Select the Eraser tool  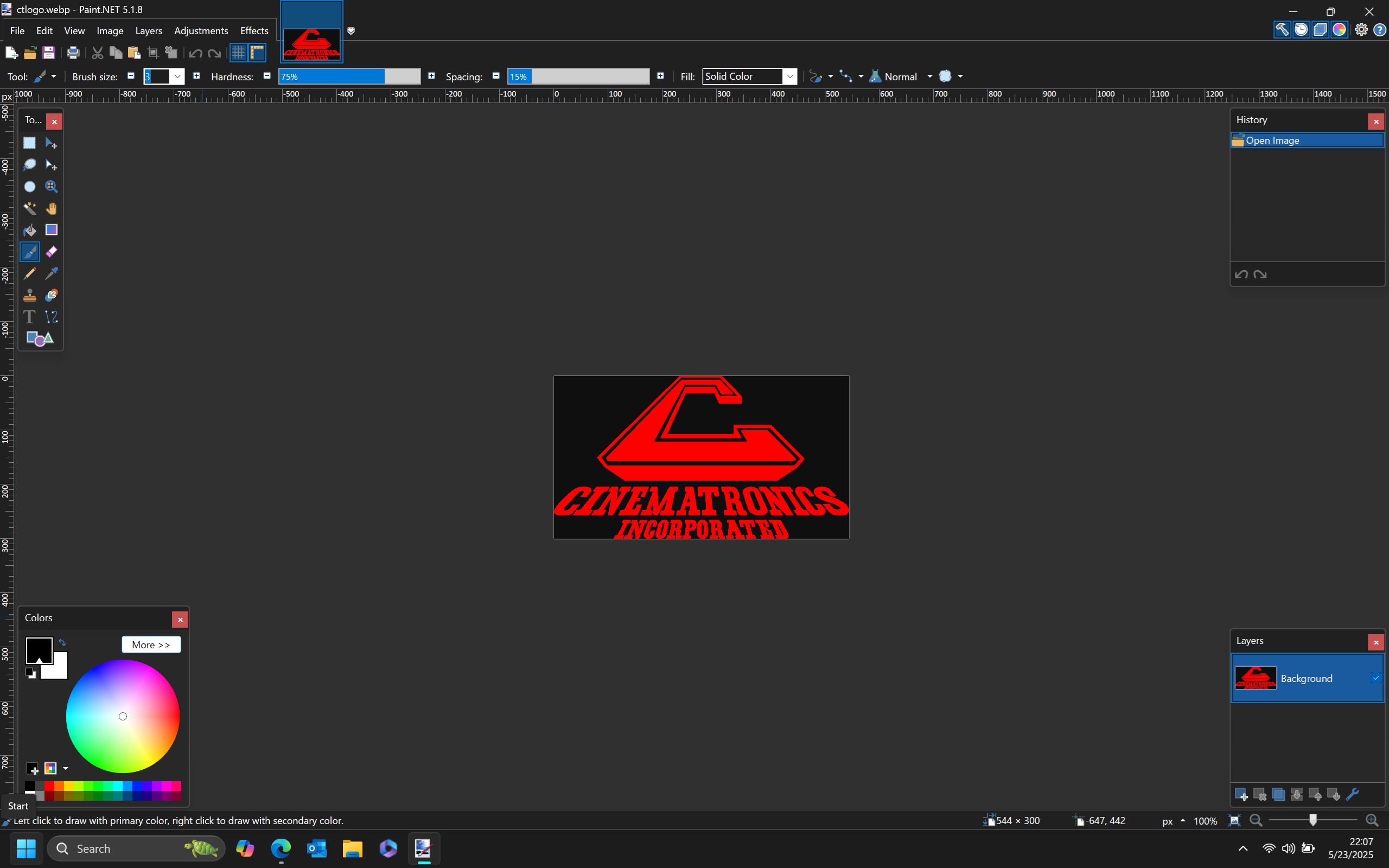pyautogui.click(x=52, y=252)
